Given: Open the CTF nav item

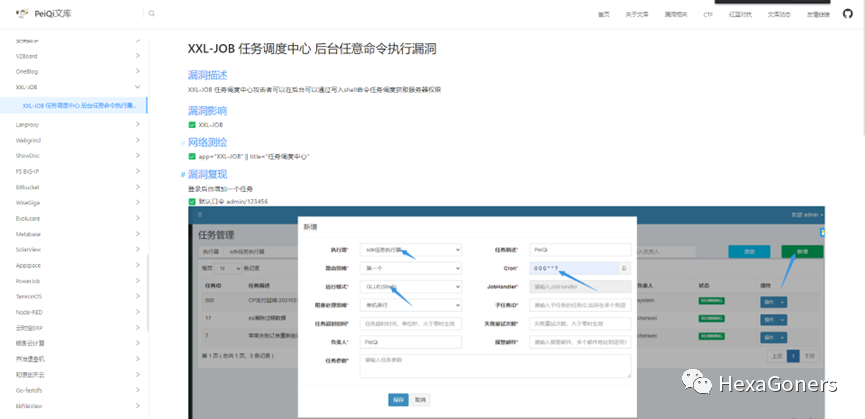Looking at the screenshot, I should 708,14.
